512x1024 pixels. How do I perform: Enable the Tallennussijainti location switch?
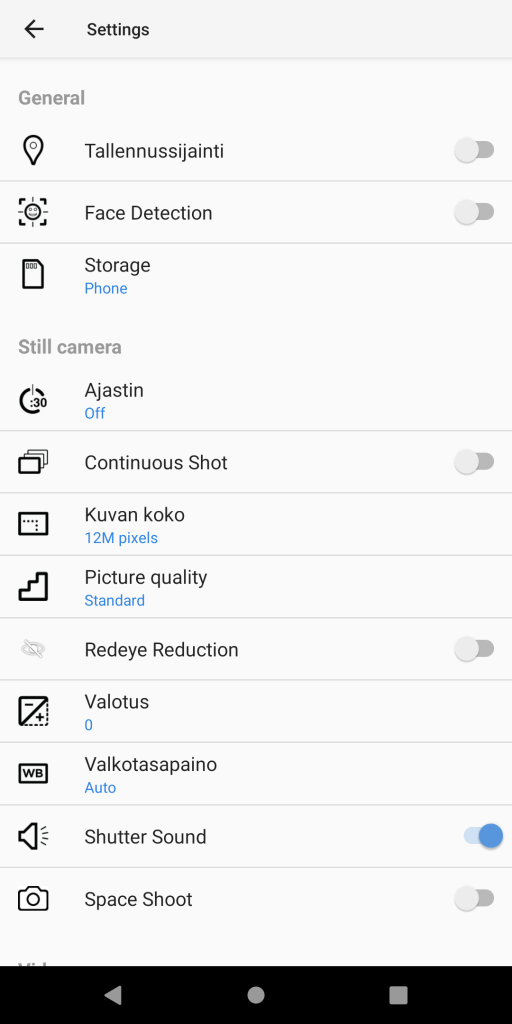pos(475,151)
